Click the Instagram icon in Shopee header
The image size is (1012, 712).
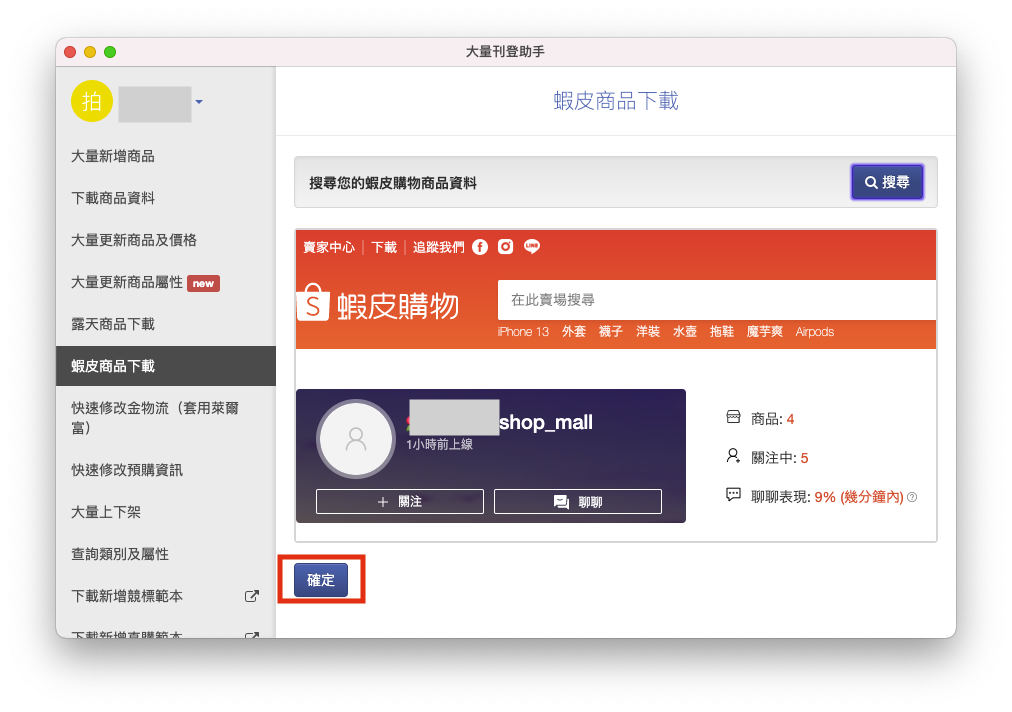(506, 247)
